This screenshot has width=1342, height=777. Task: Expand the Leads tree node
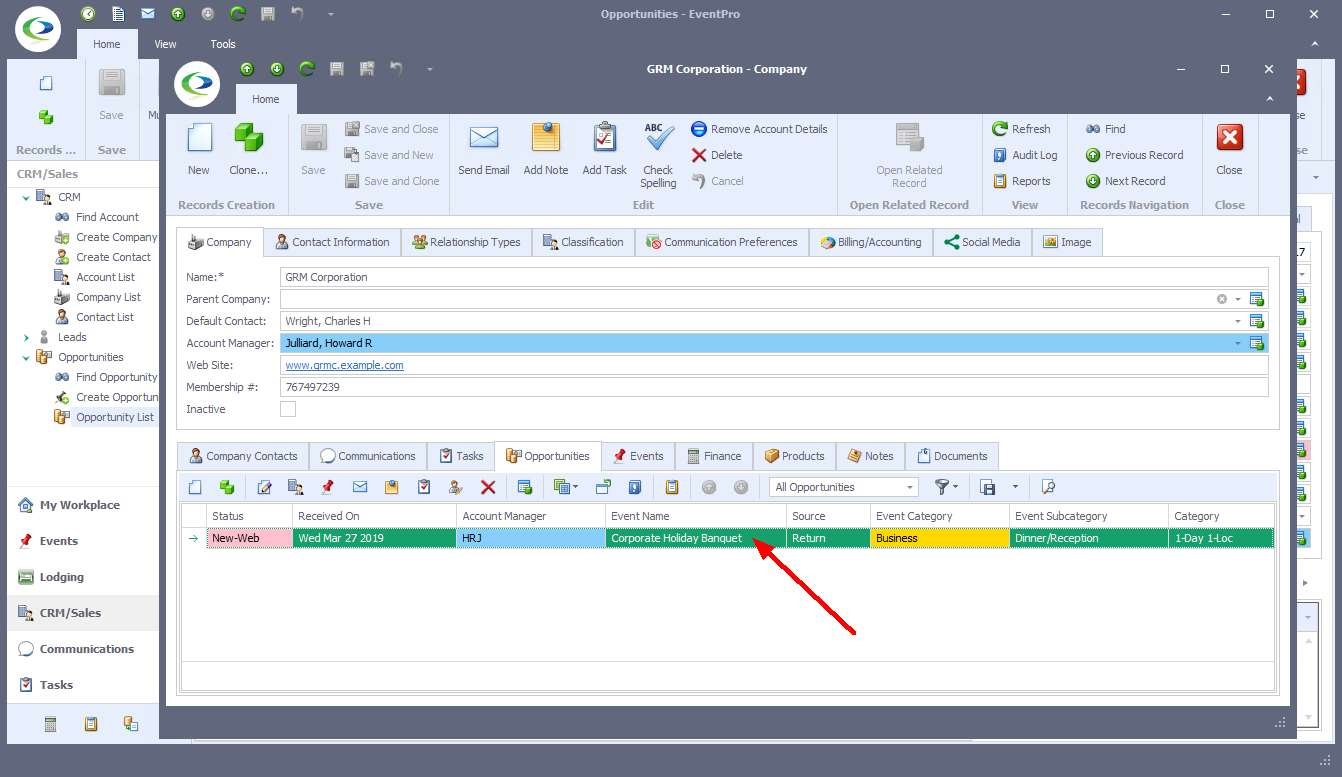pos(26,337)
